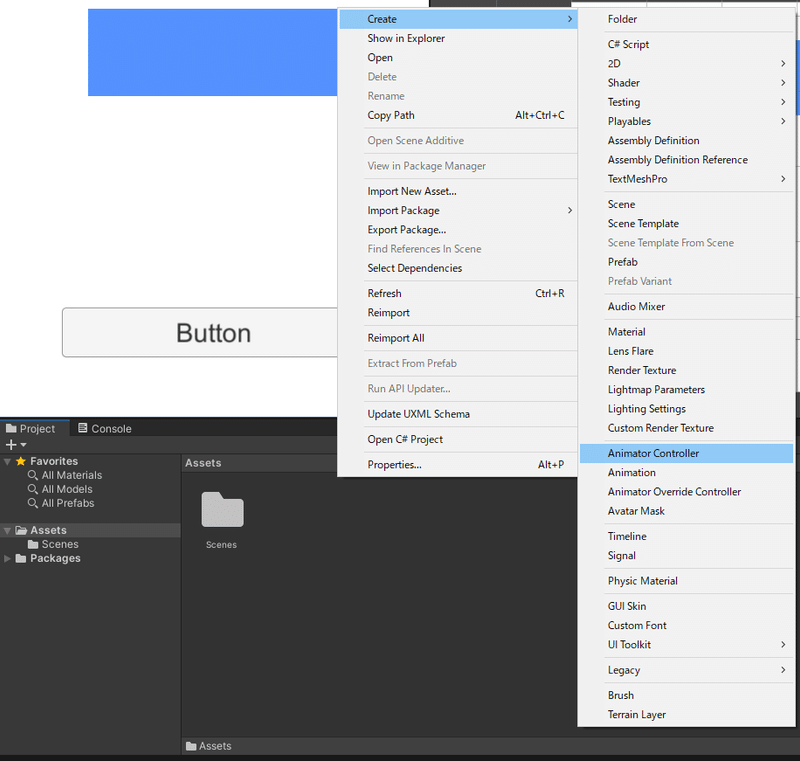The image size is (800, 761).
Task: Choose Update UXML Schema entry
Action: point(458,414)
